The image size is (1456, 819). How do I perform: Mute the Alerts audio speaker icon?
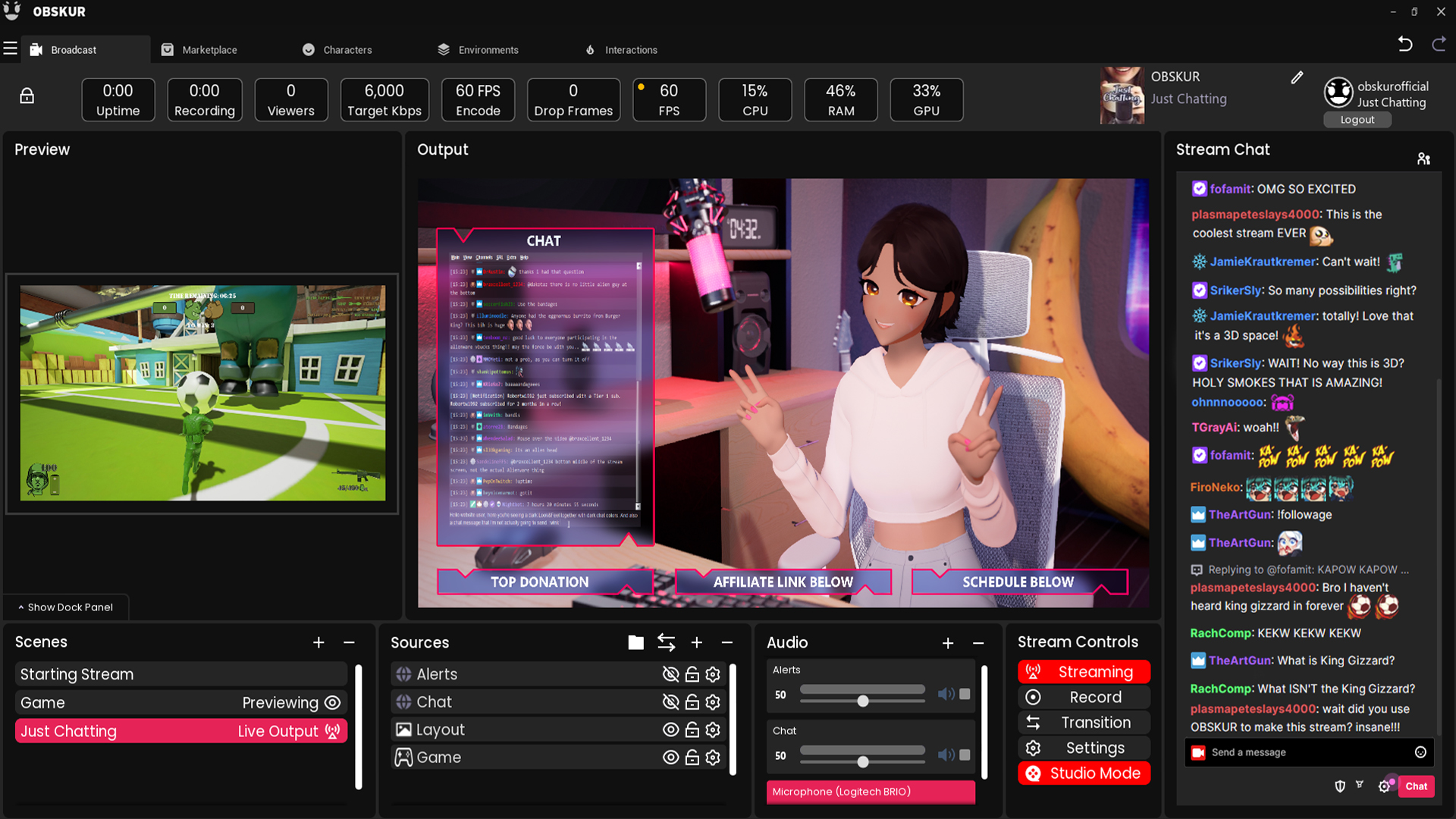click(x=945, y=695)
